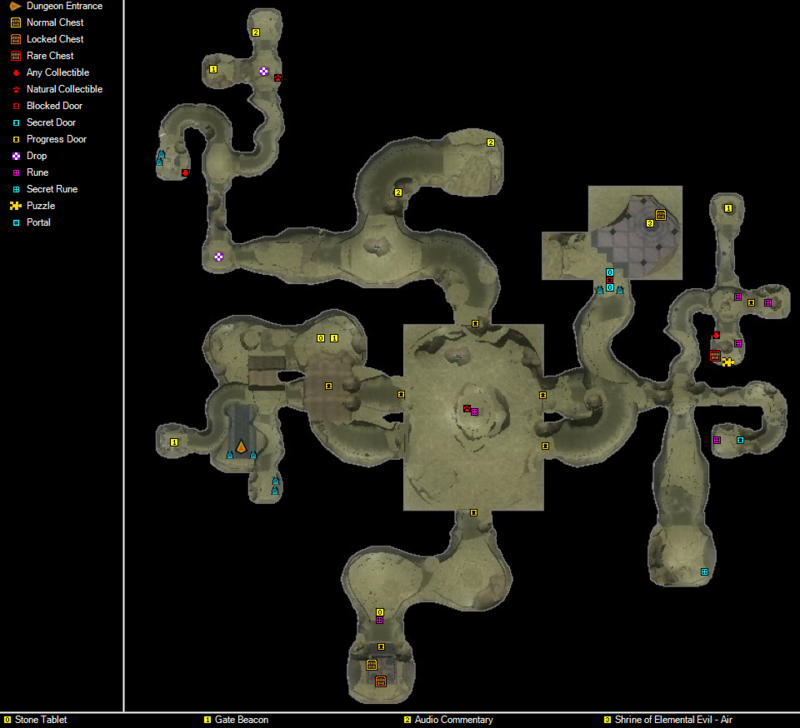800x728 pixels.
Task: Click the Stone Tablet entry in the bottom status bar
Action: (x=38, y=720)
